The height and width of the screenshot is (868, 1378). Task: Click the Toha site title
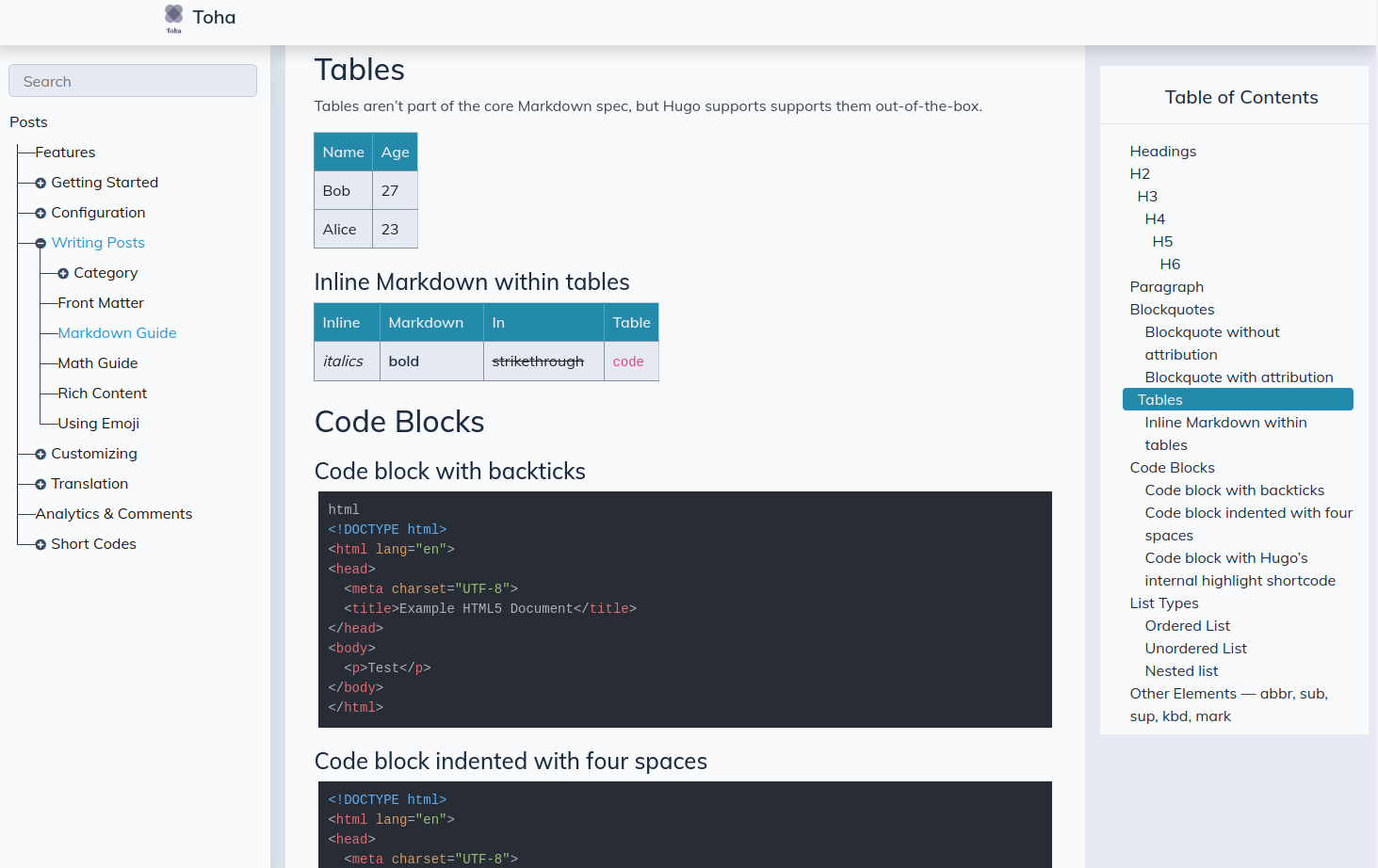point(215,18)
